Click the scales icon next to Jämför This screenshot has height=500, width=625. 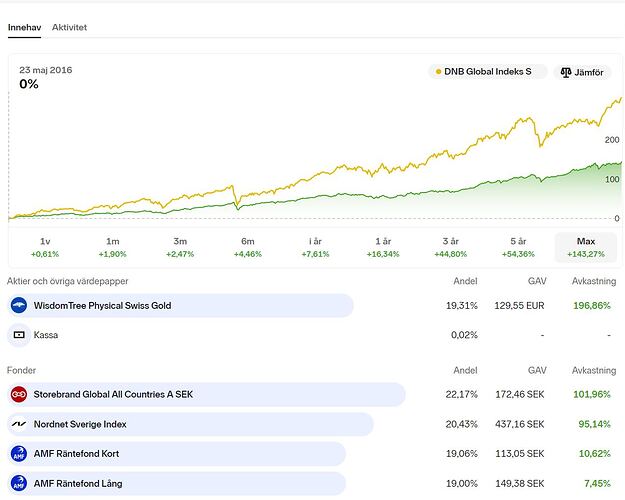click(566, 72)
